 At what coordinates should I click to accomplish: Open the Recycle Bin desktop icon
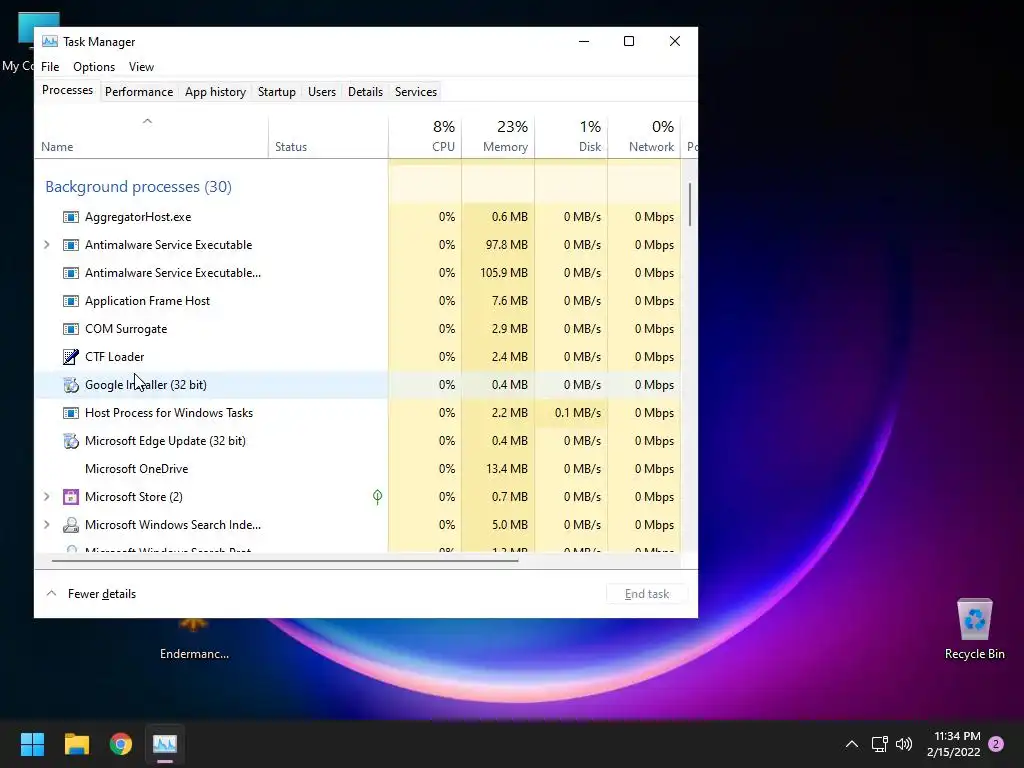click(x=974, y=629)
